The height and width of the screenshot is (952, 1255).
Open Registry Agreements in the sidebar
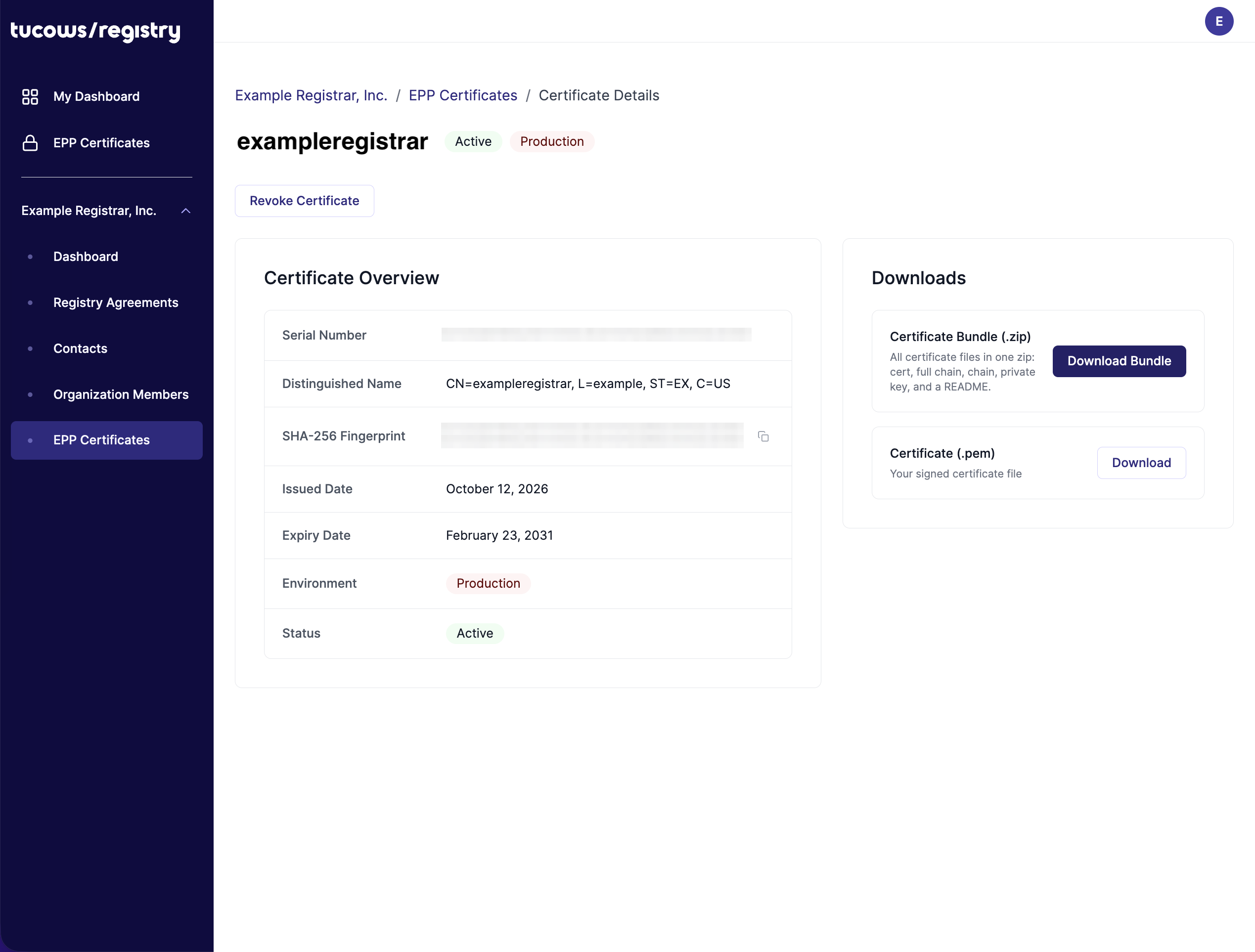116,303
